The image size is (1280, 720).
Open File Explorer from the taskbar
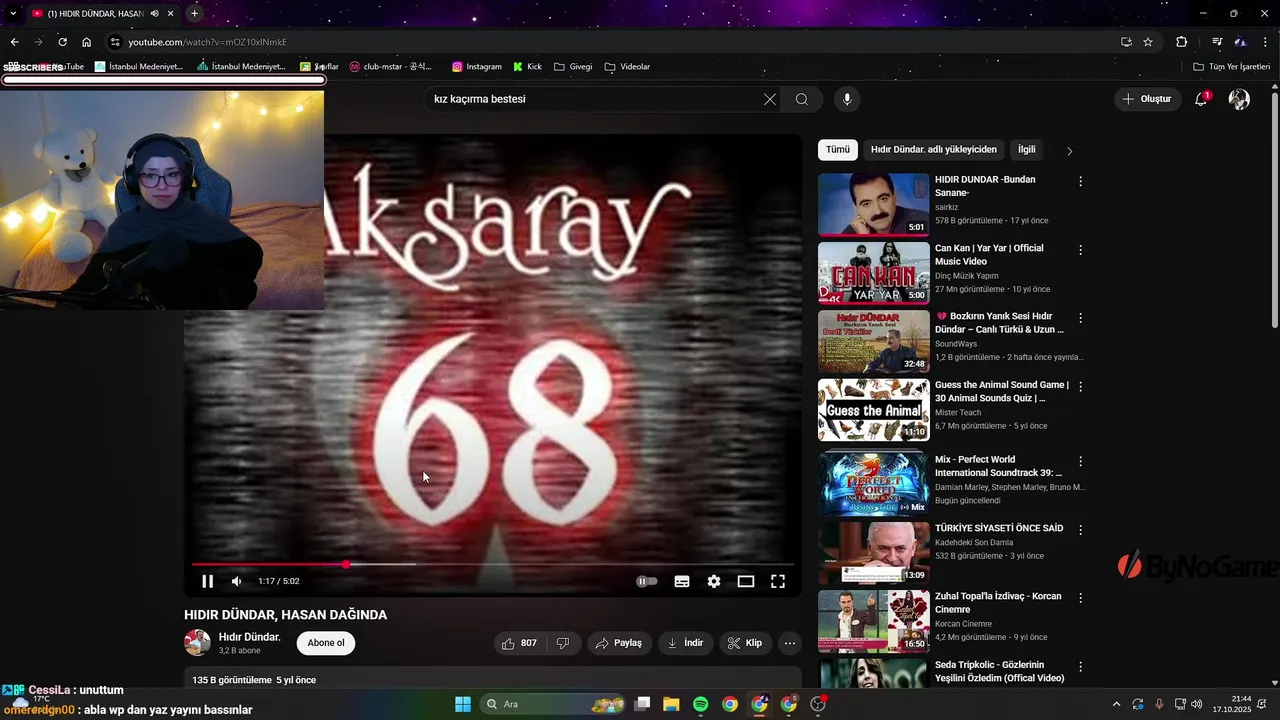(671, 704)
